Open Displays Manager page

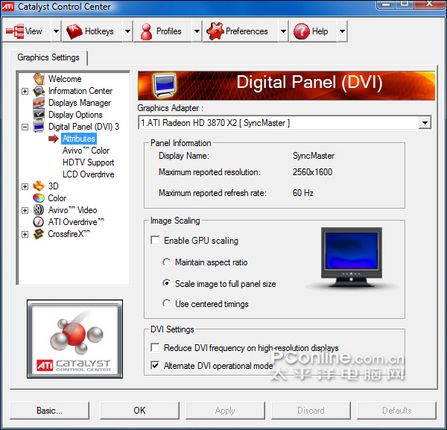tap(79, 103)
